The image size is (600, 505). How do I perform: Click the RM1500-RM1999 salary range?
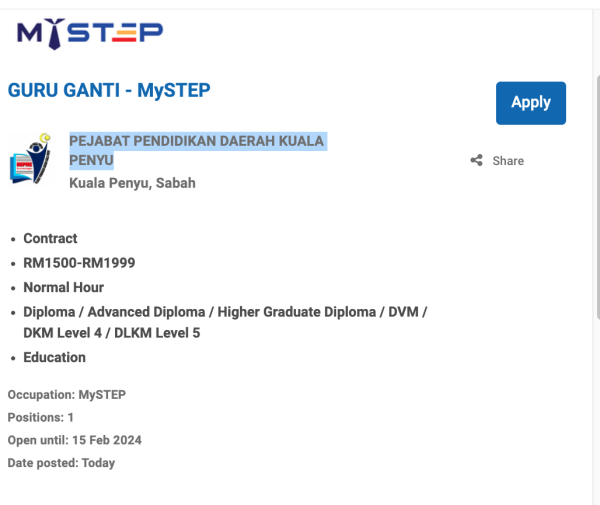[x=79, y=263]
